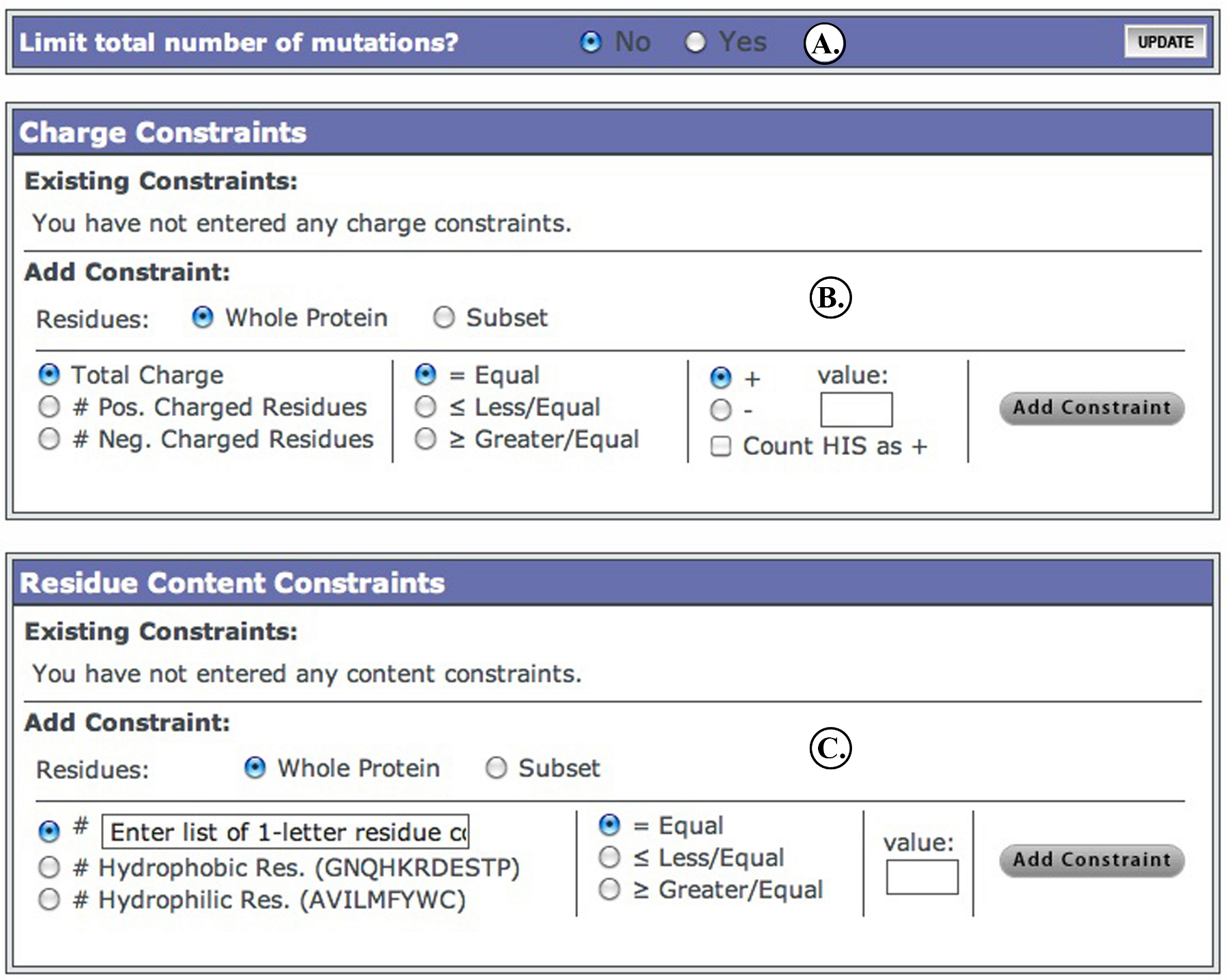
Task: Select No for limiting mutations
Action: tap(591, 42)
